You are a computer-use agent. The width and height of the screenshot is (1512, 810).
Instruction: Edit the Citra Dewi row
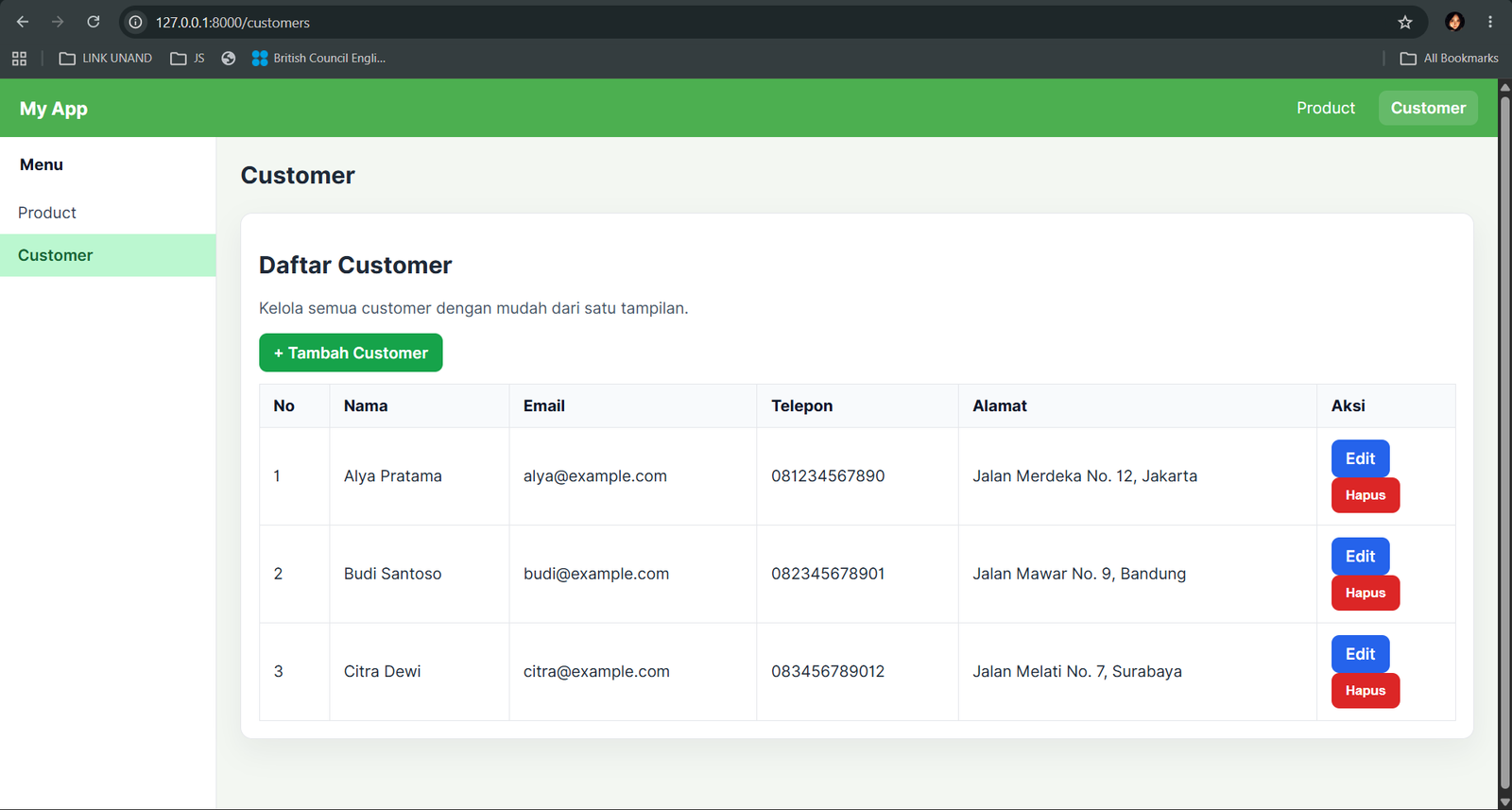pyautogui.click(x=1360, y=654)
